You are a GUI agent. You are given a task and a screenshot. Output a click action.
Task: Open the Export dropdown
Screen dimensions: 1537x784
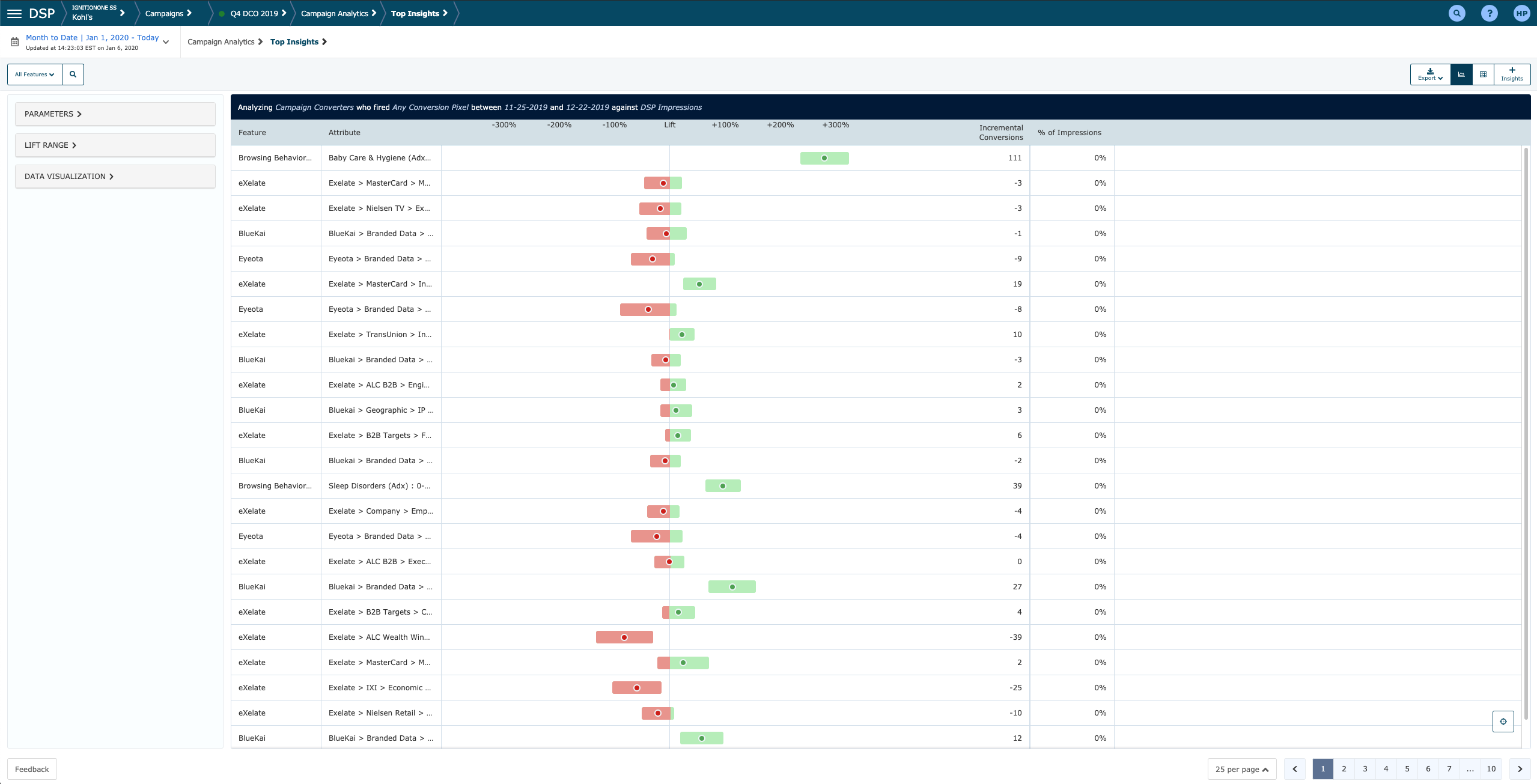pyautogui.click(x=1430, y=74)
